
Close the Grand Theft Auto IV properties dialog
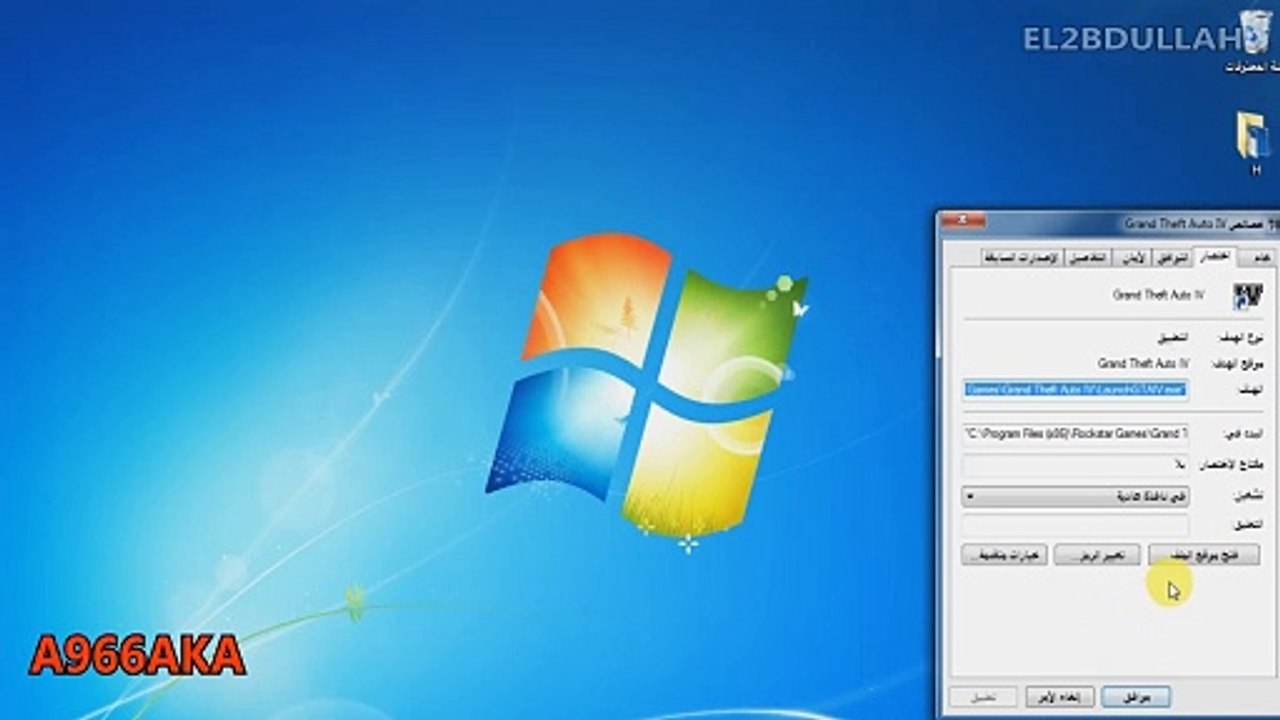963,221
